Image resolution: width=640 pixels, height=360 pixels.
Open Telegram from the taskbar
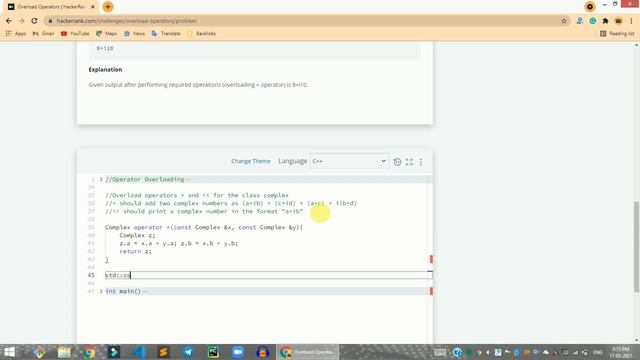(188, 352)
